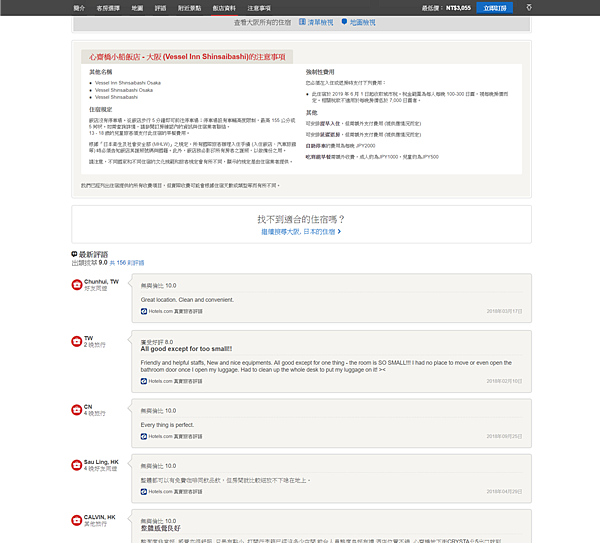This screenshot has height=543, width=600.
Task: Open the 地圖檢視 link
Action: click(x=362, y=23)
